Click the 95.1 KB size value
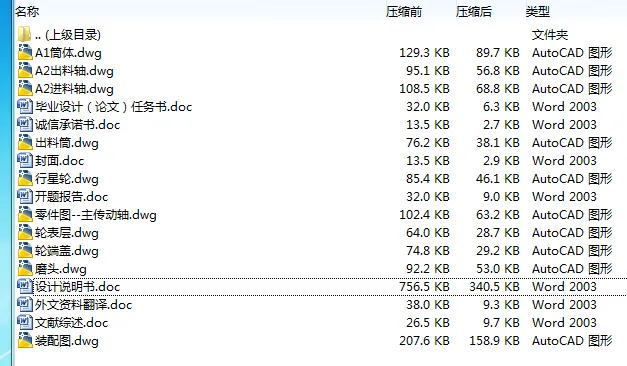This screenshot has height=366, width=627. point(428,71)
